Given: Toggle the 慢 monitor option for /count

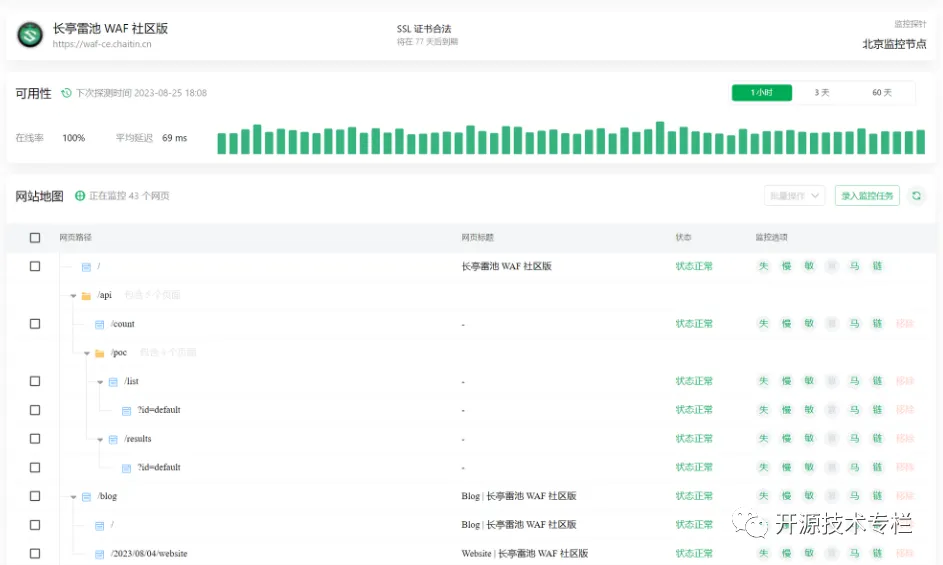Looking at the screenshot, I should click(786, 324).
